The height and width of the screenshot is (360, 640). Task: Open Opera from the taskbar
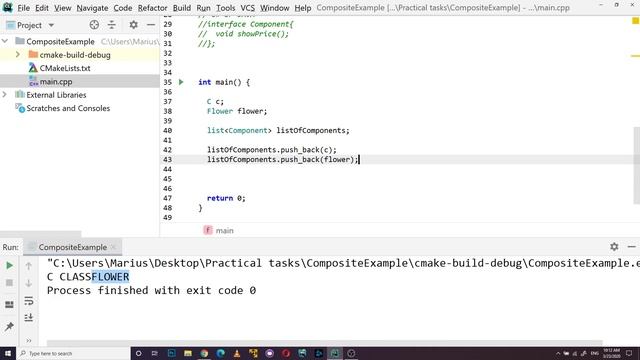pos(286,353)
